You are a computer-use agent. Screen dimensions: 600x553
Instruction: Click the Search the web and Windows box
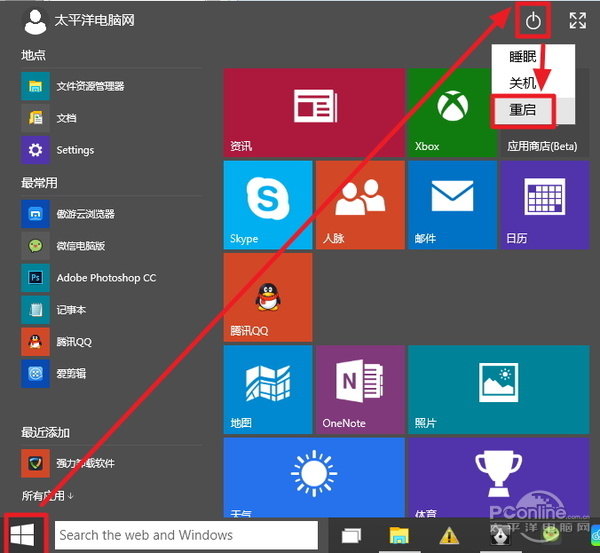pos(186,535)
